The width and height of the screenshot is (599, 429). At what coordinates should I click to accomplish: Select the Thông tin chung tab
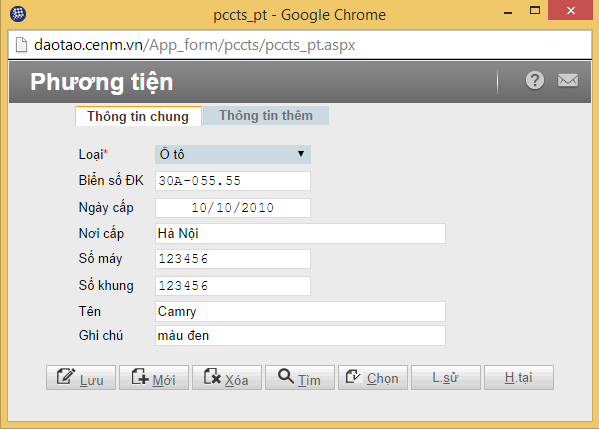[138, 116]
